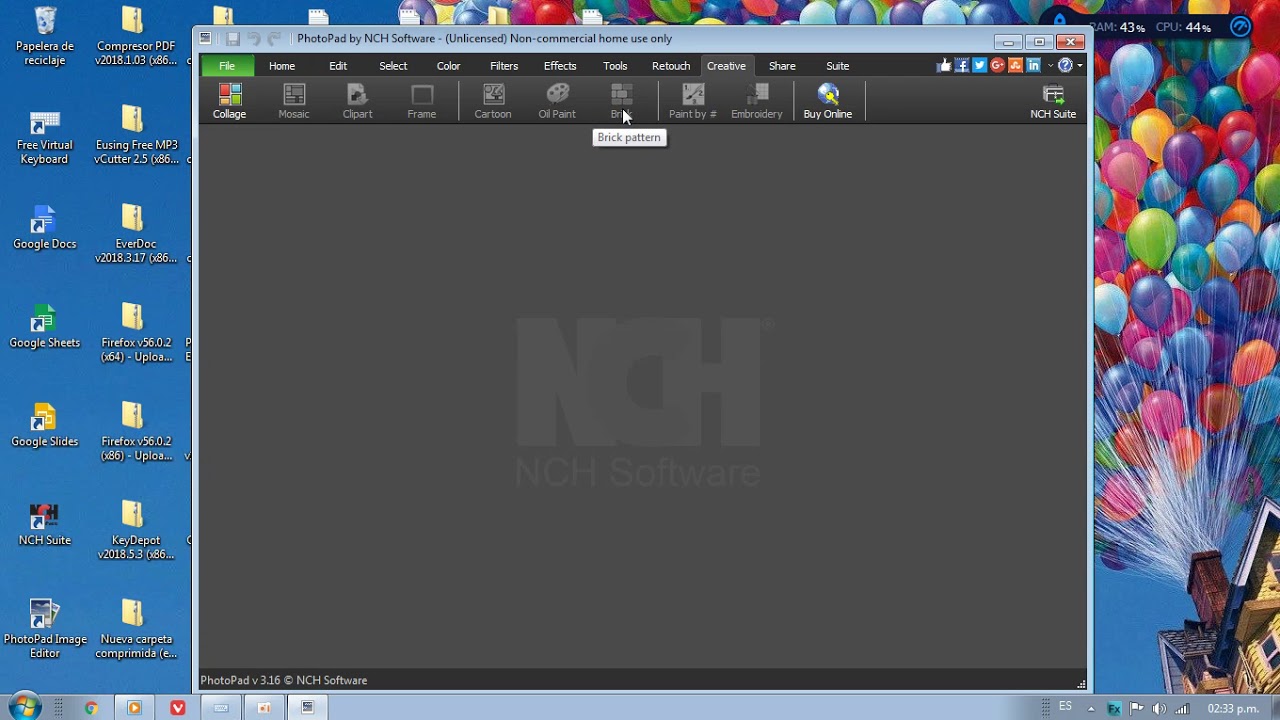Select the Eusing Free MP3 Cutter folder
The height and width of the screenshot is (720, 1280).
136,135
